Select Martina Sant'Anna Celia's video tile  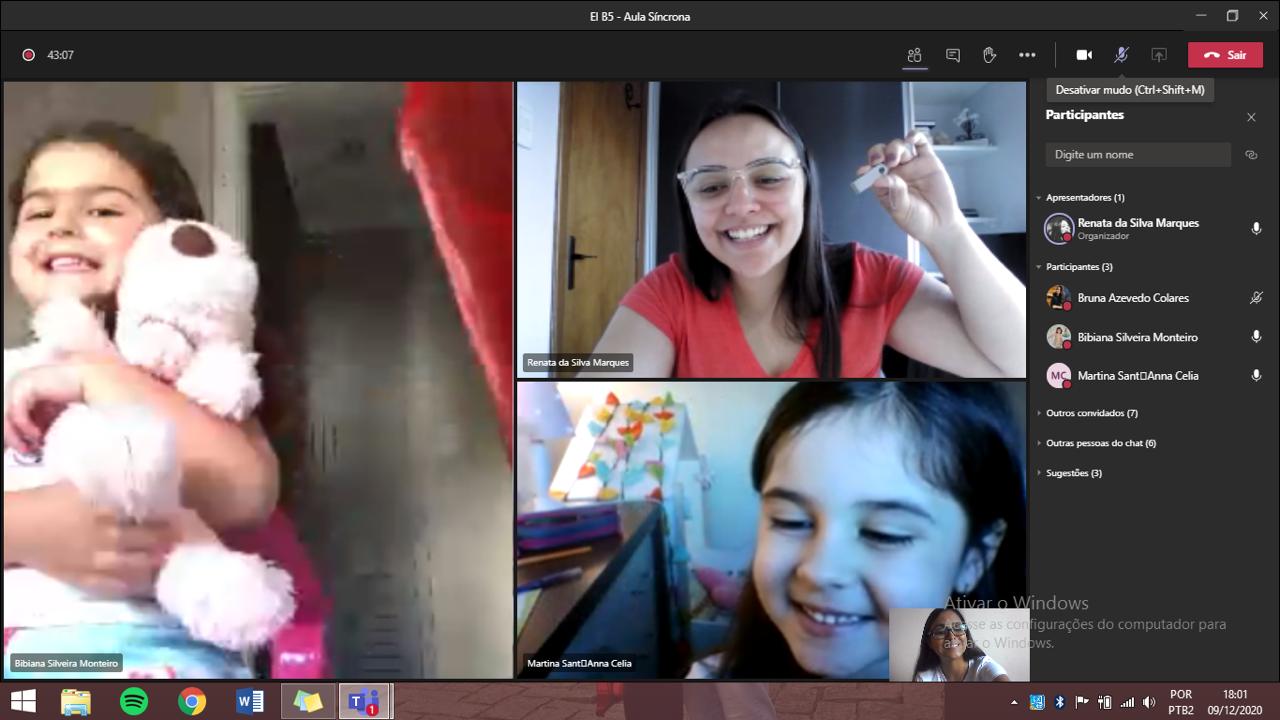[x=771, y=530]
